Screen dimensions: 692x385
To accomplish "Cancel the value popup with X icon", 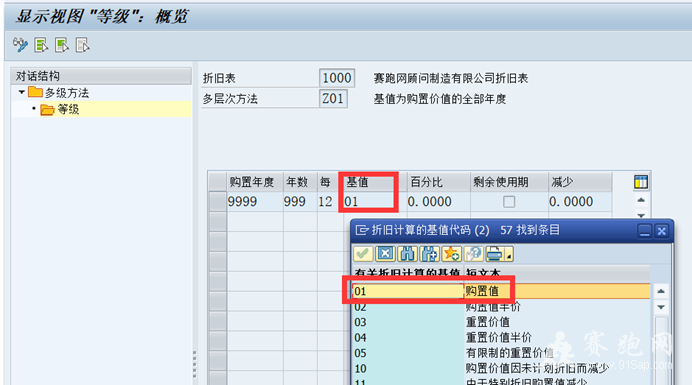I will click(x=385, y=254).
